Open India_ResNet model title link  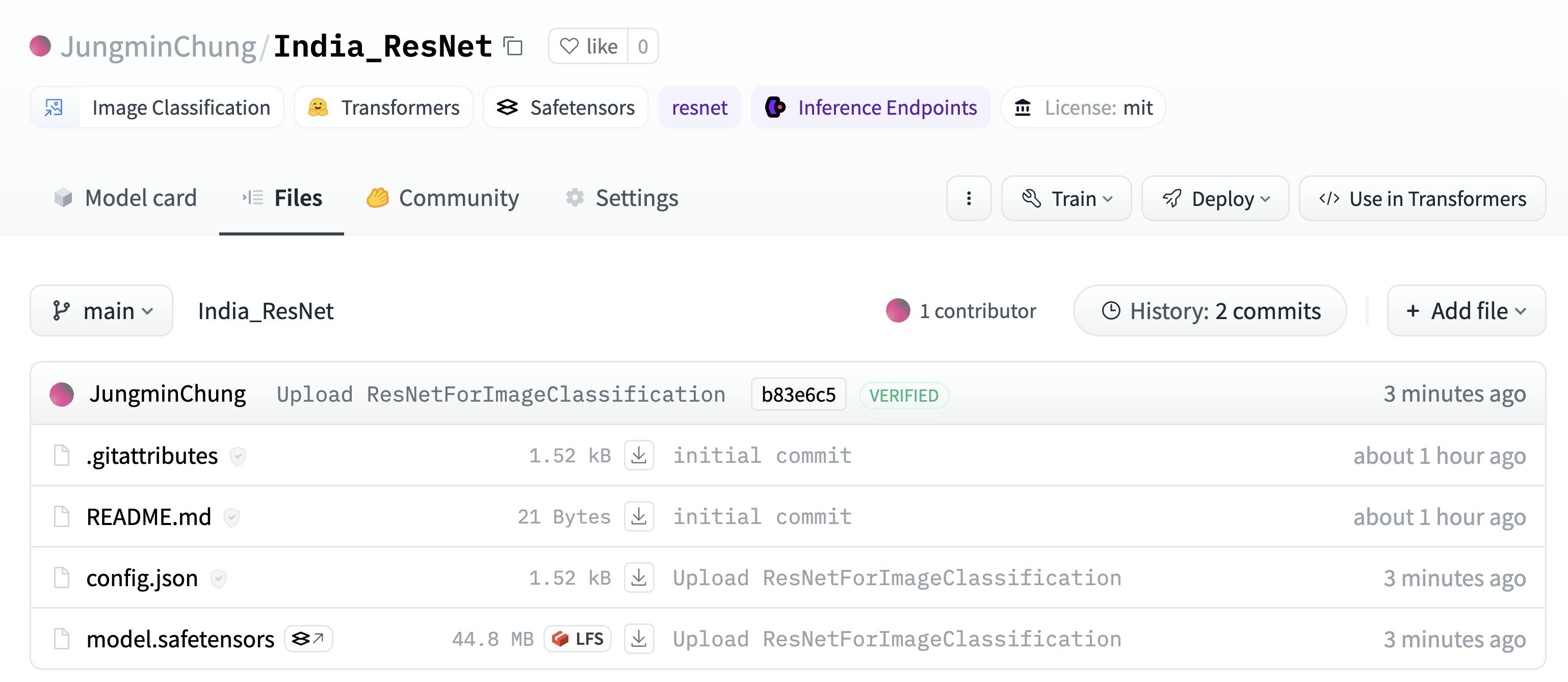coord(383,46)
